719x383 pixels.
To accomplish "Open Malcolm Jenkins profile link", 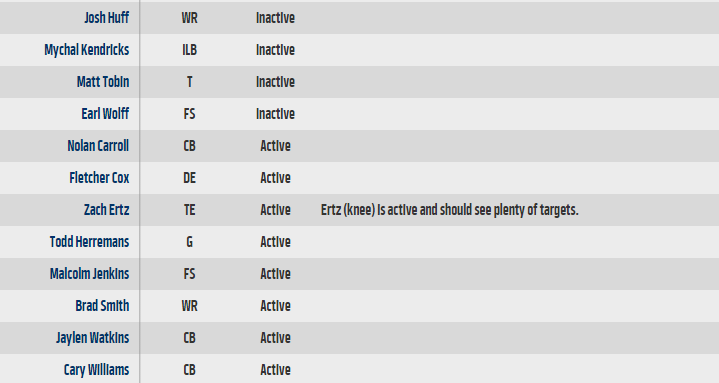I will [x=89, y=274].
